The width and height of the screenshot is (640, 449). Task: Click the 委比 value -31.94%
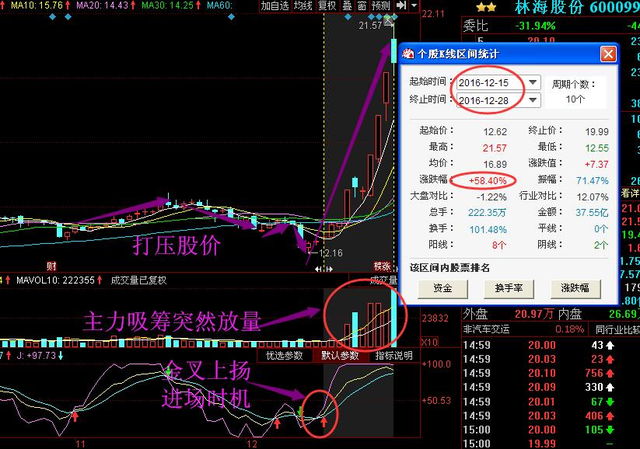[535, 26]
